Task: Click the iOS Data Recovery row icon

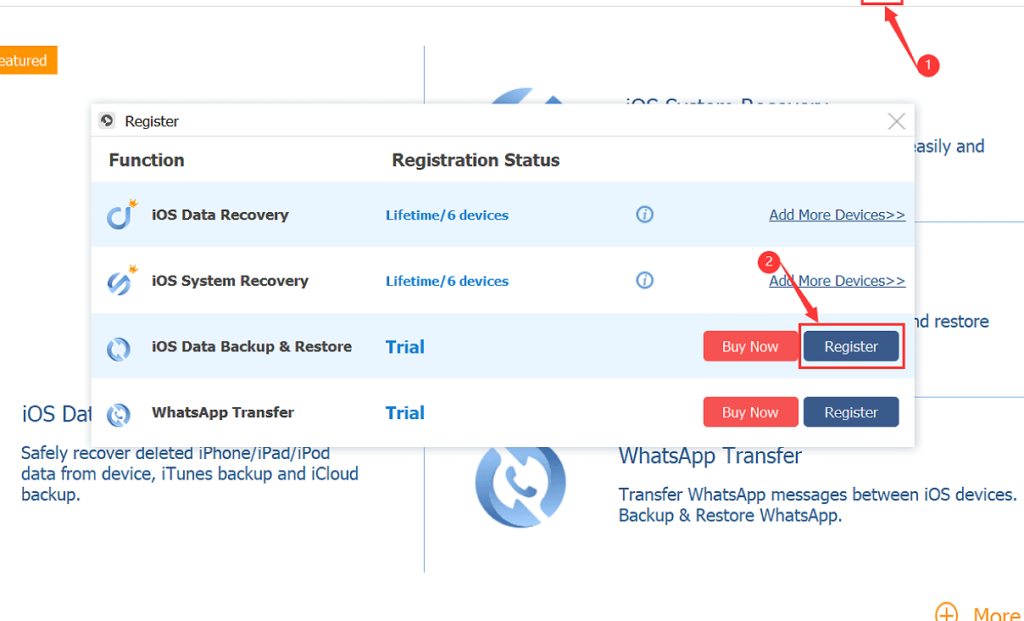Action: point(122,214)
